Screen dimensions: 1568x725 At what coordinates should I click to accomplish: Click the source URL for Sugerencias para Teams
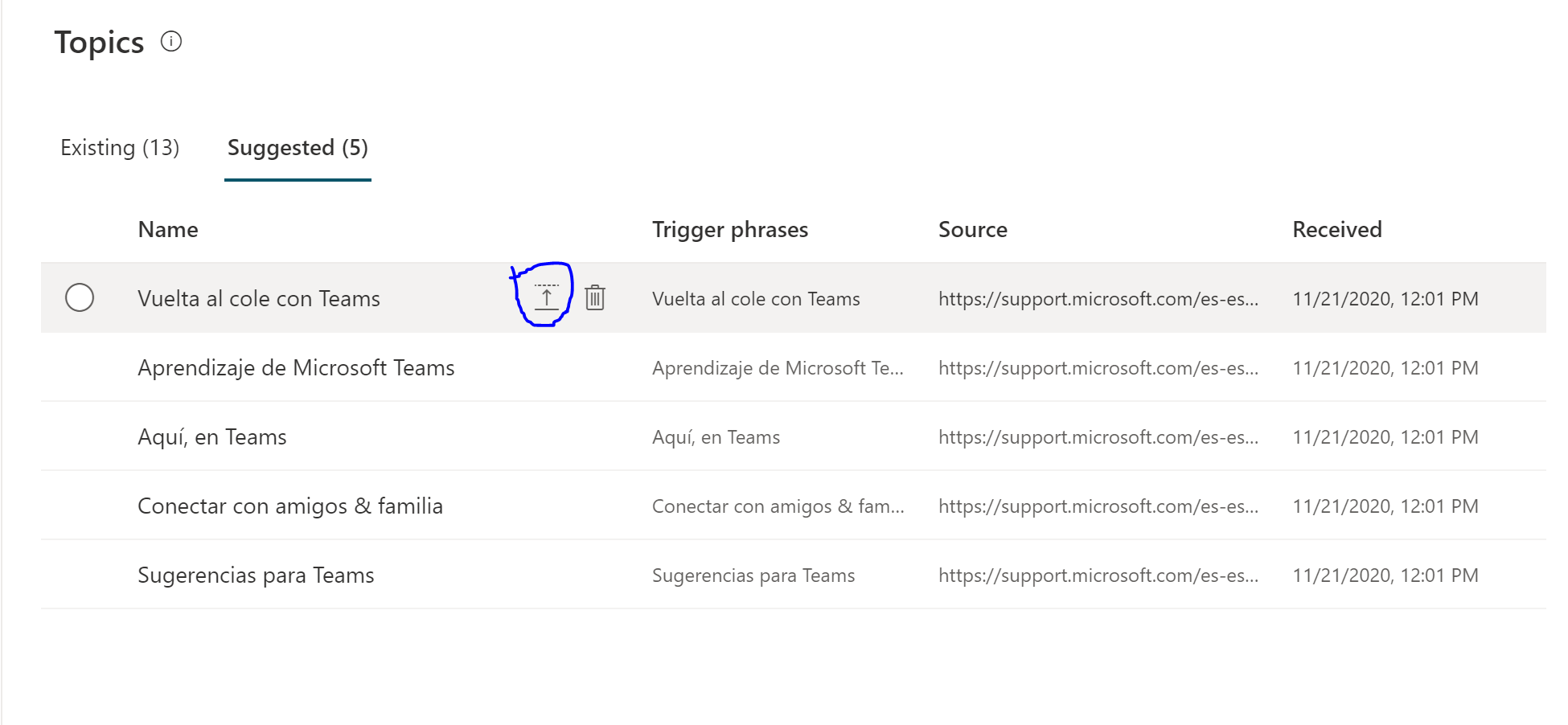[1098, 575]
